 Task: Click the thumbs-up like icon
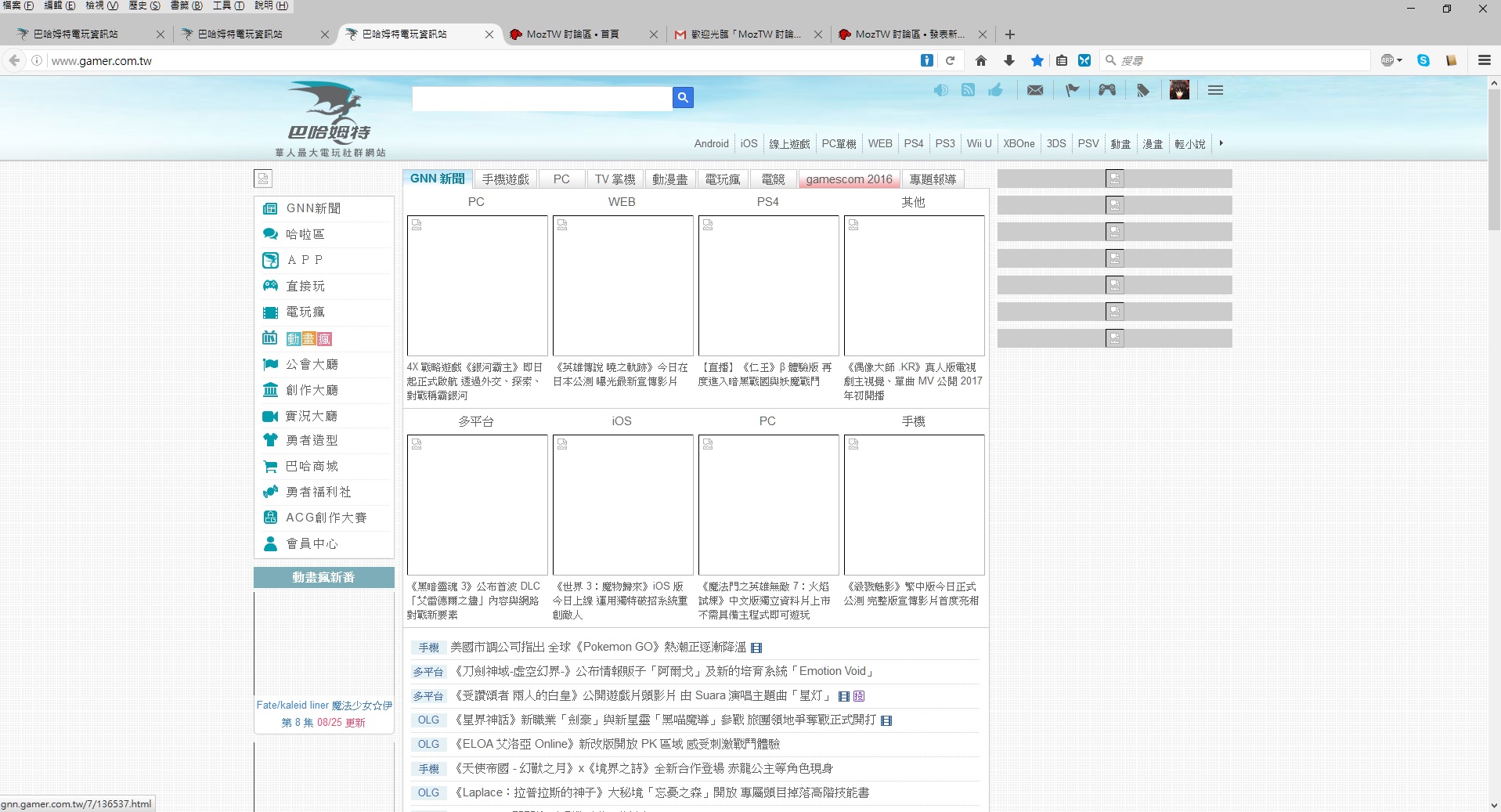tap(995, 91)
